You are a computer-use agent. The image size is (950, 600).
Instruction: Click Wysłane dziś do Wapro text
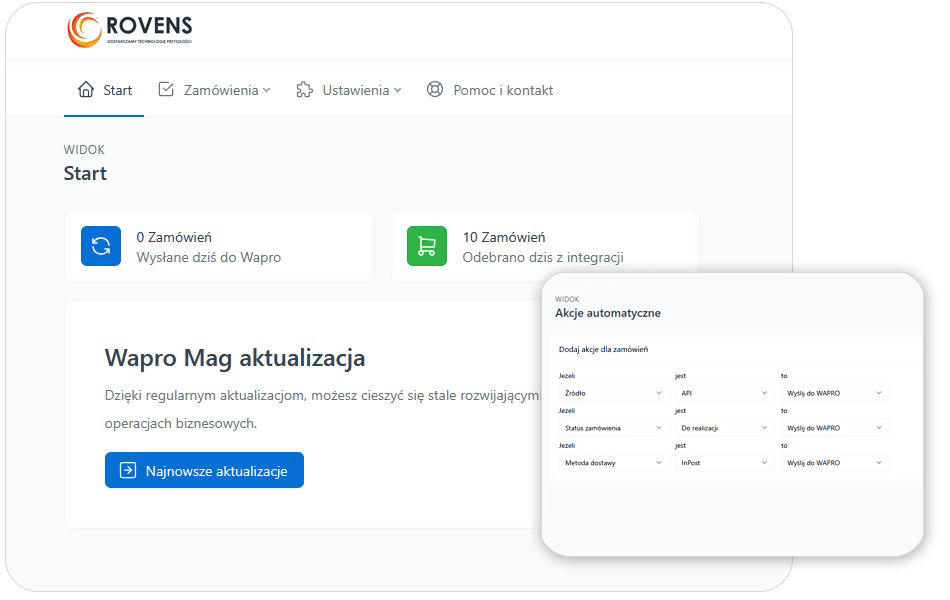pyautogui.click(x=208, y=258)
